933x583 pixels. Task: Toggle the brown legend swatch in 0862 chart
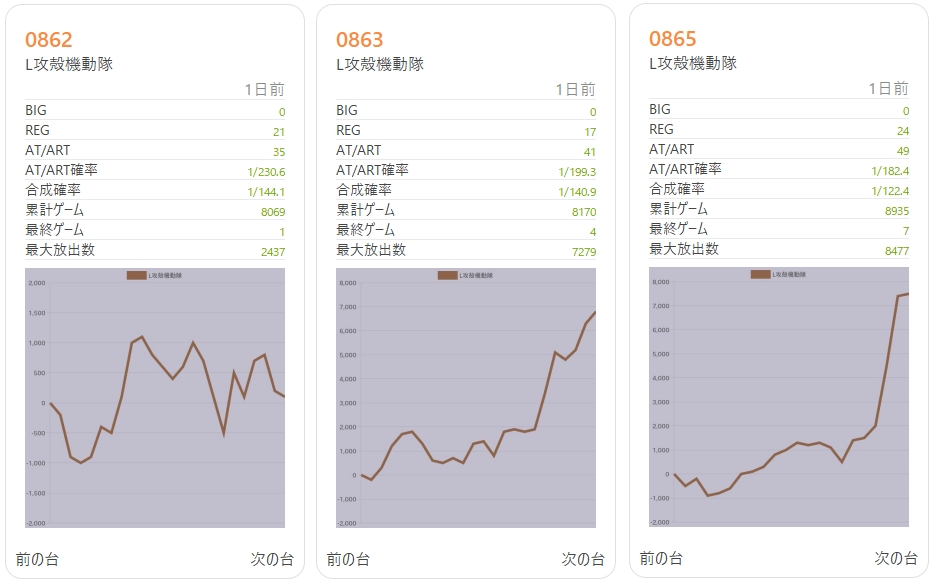[136, 275]
